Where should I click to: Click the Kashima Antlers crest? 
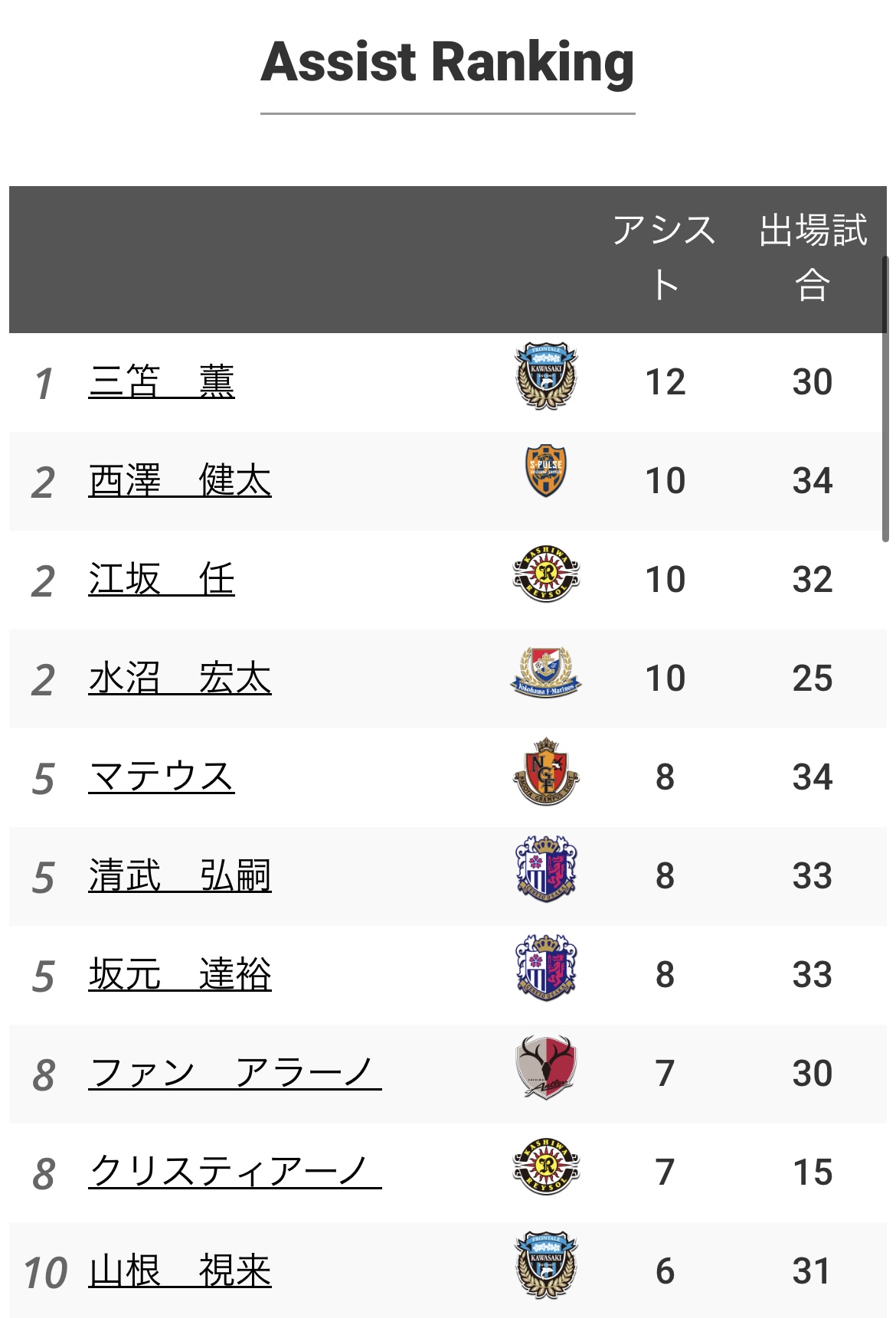[x=545, y=1068]
